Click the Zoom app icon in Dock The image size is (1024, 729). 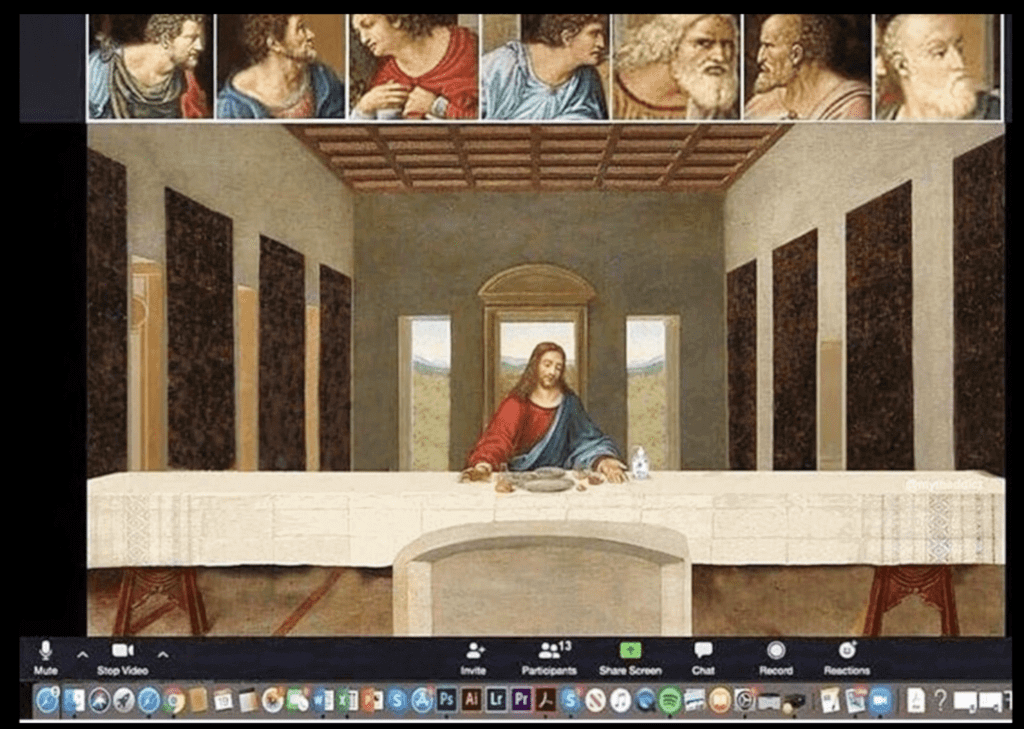point(880,701)
